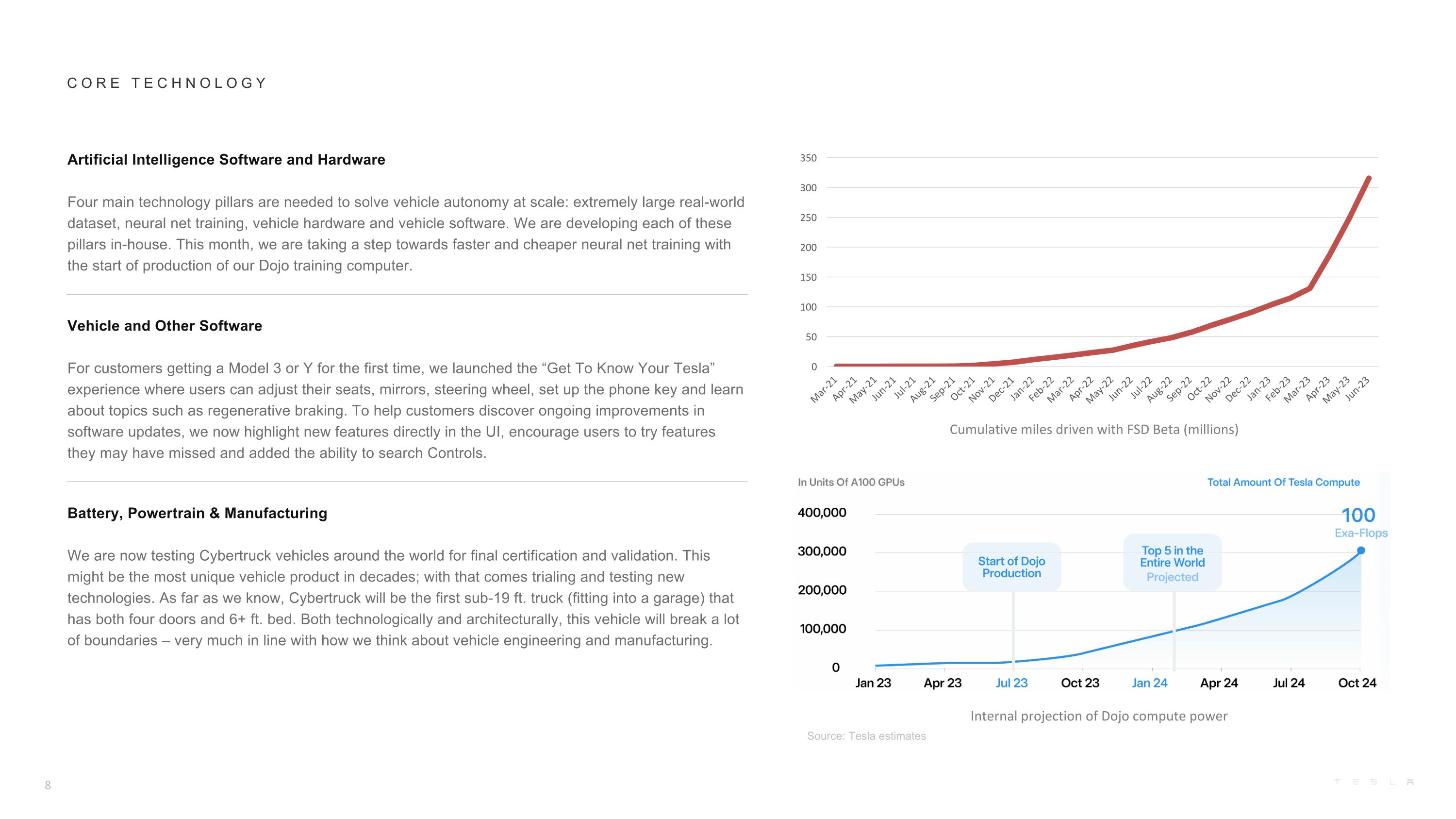Click the 'Jan 24' axis label
Viewport: 1456px width, 819px height.
coord(1150,683)
